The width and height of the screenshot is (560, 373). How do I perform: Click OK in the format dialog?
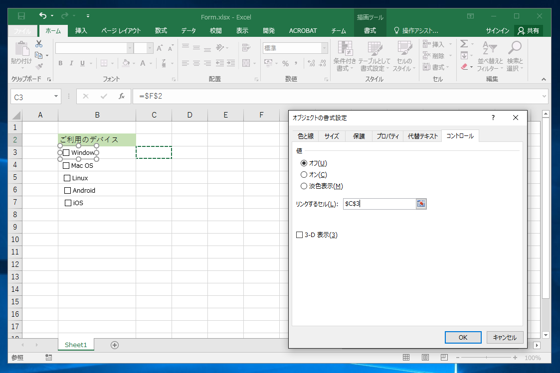click(x=463, y=337)
